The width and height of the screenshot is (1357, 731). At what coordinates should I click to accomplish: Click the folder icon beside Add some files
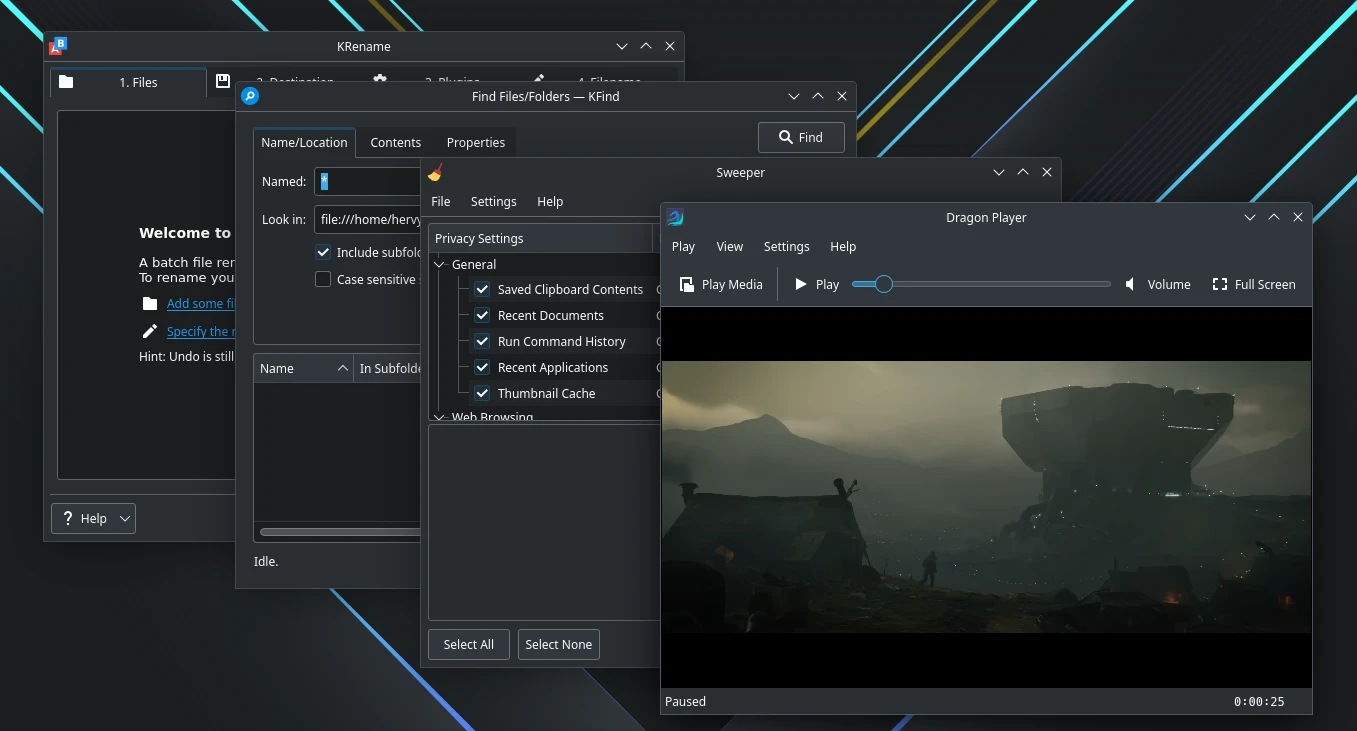click(150, 304)
